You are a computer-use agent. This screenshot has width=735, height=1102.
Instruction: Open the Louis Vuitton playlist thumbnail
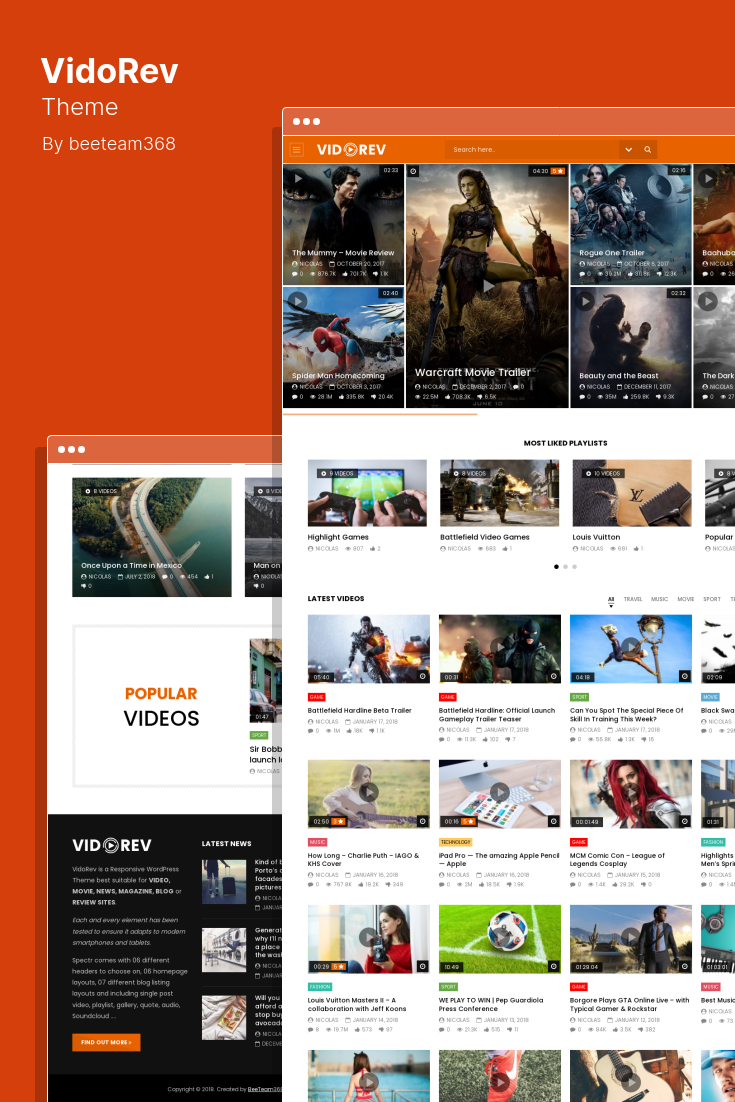point(632,493)
